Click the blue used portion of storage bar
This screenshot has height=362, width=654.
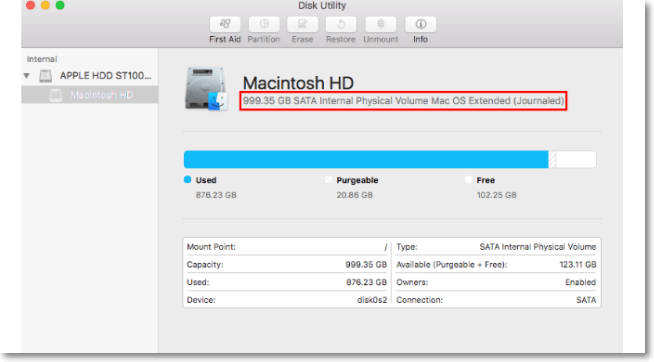click(x=366, y=159)
